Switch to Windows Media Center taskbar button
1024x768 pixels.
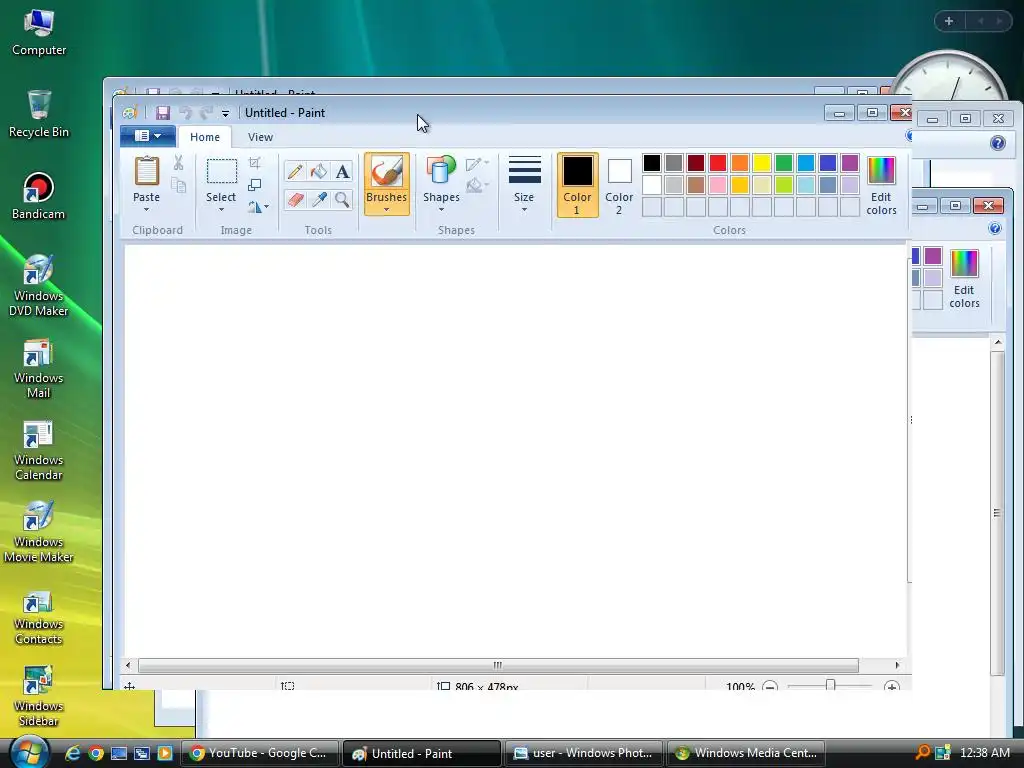(746, 753)
